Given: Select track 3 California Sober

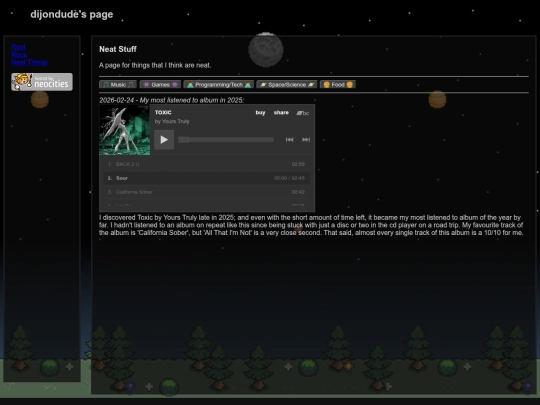Looking at the screenshot, I should pos(207,192).
